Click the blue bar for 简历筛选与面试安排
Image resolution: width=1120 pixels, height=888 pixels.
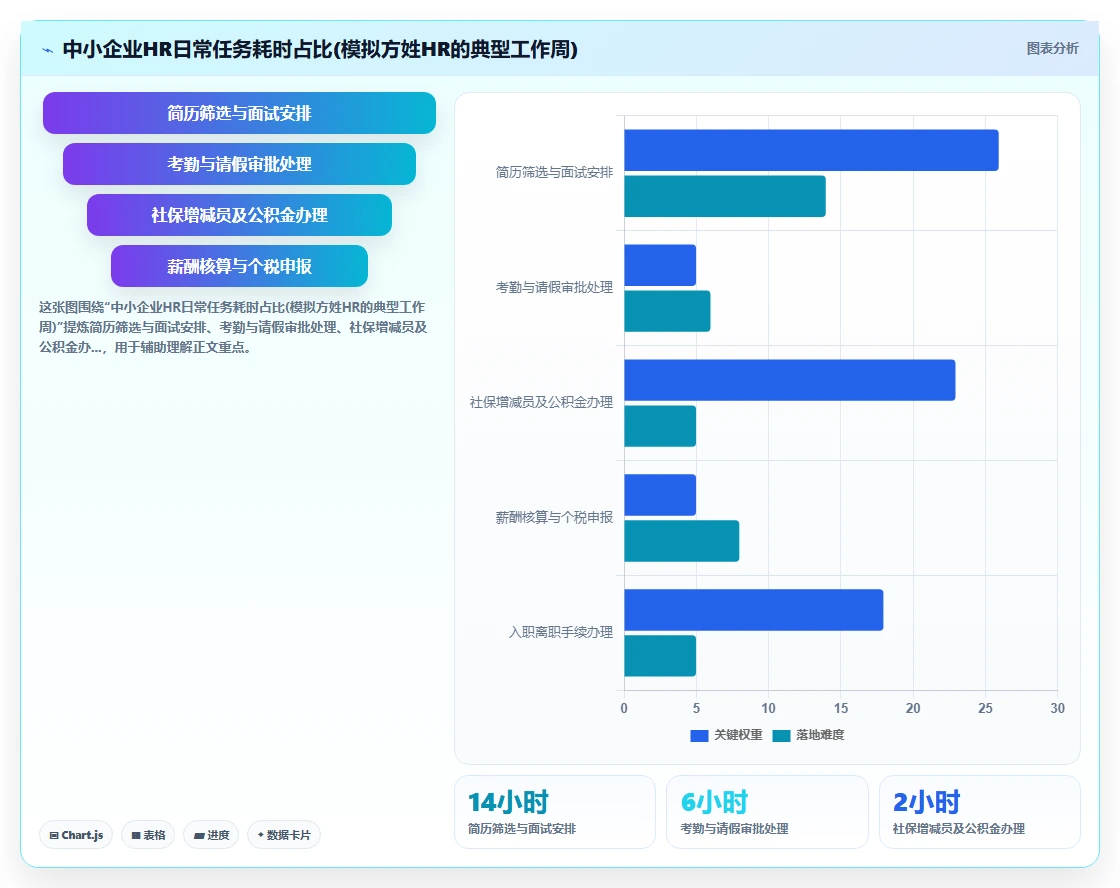pyautogui.click(x=811, y=150)
